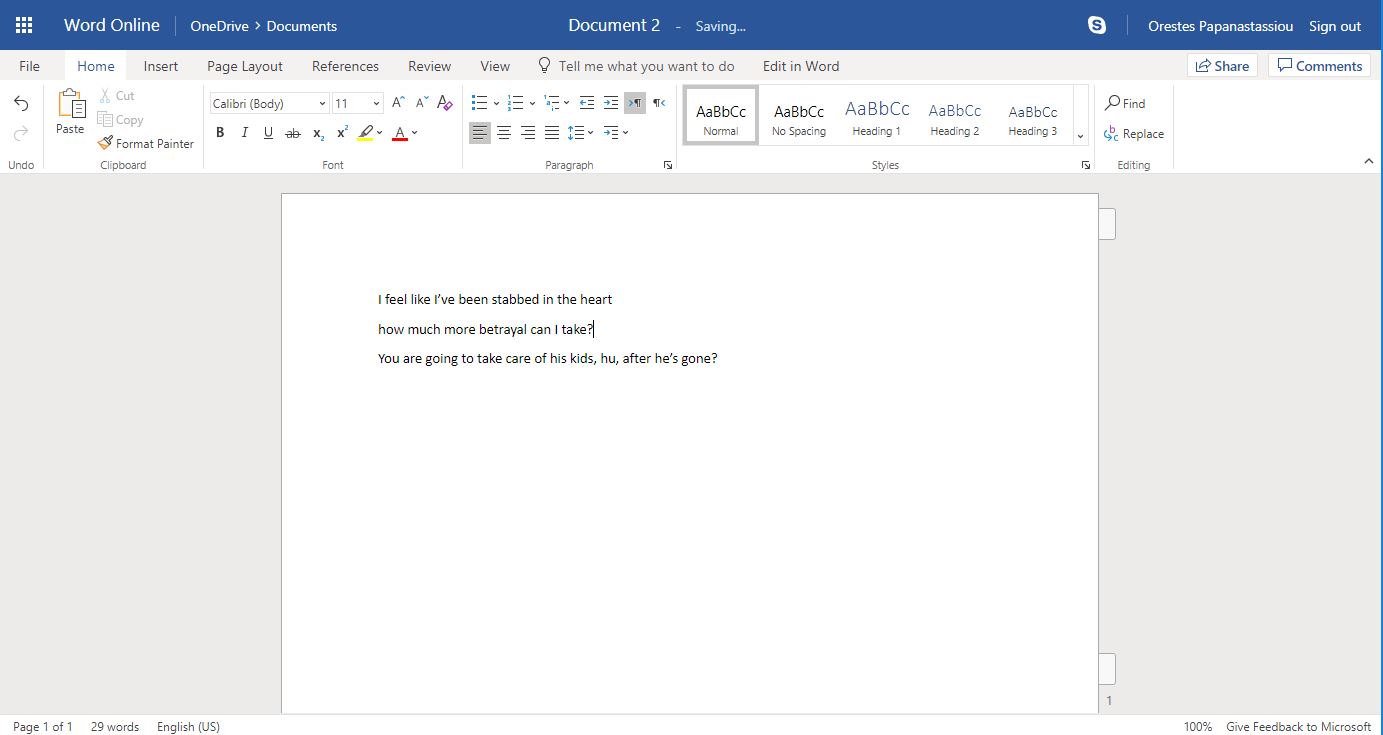Viewport: 1383px width, 735px height.
Task: Decrease the paragraph indent
Action: [587, 103]
